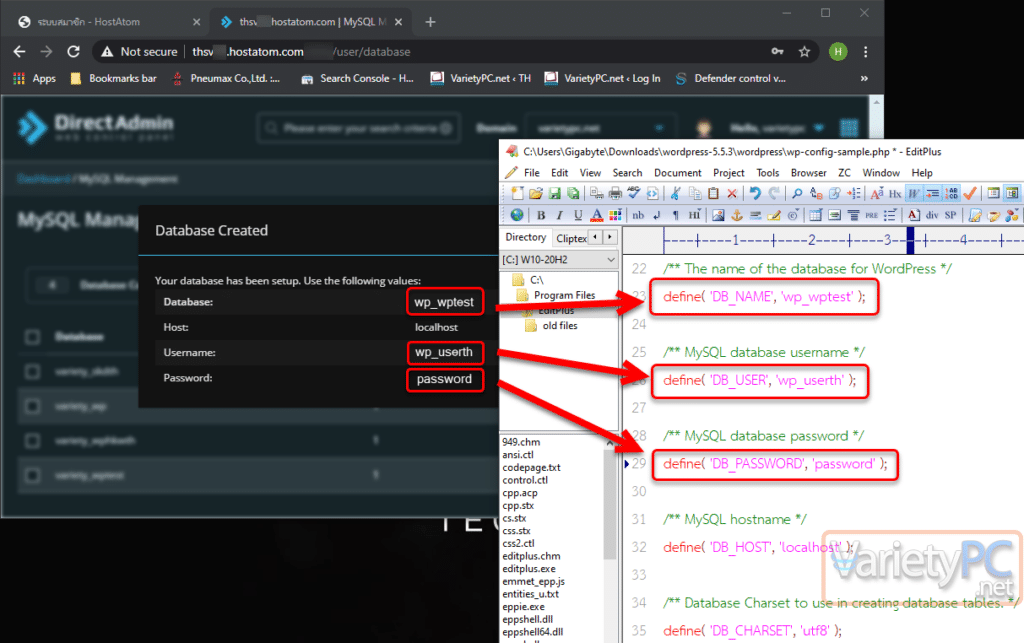Click the Save All toolbar icon

[573, 193]
